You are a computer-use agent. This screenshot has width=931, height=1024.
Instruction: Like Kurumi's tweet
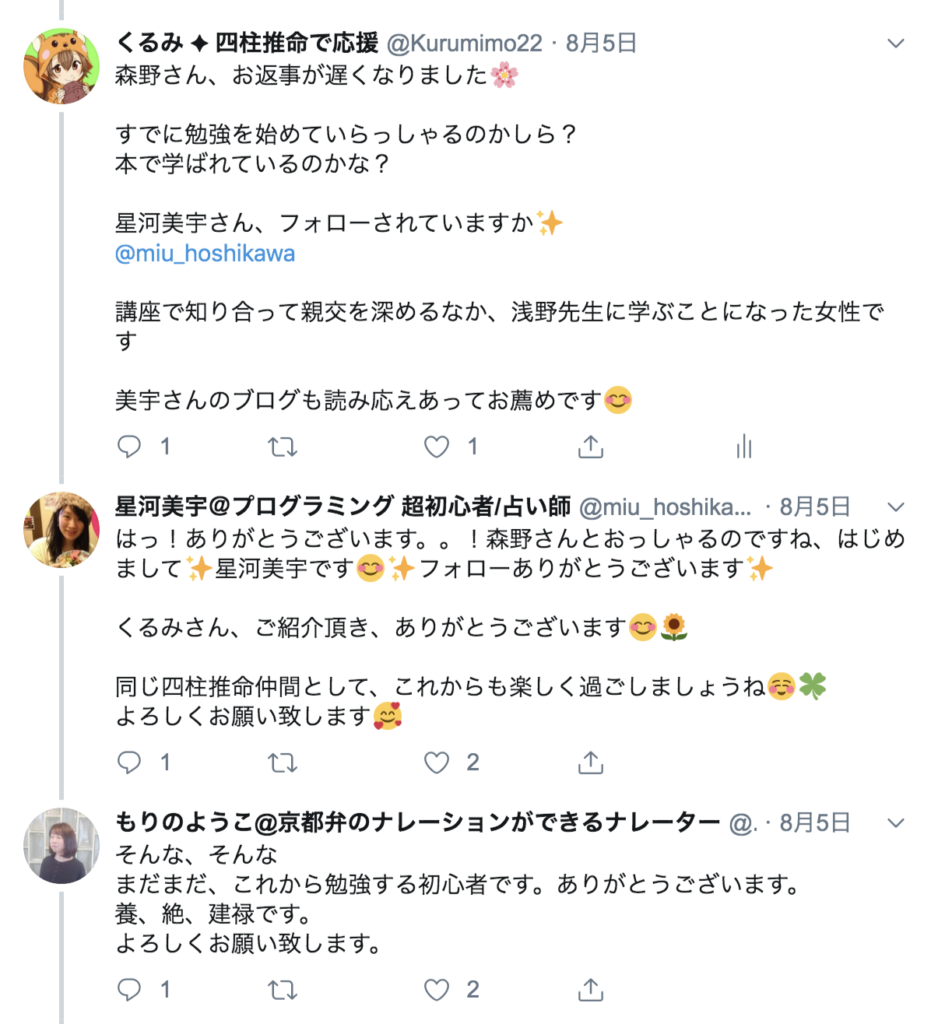click(437, 447)
